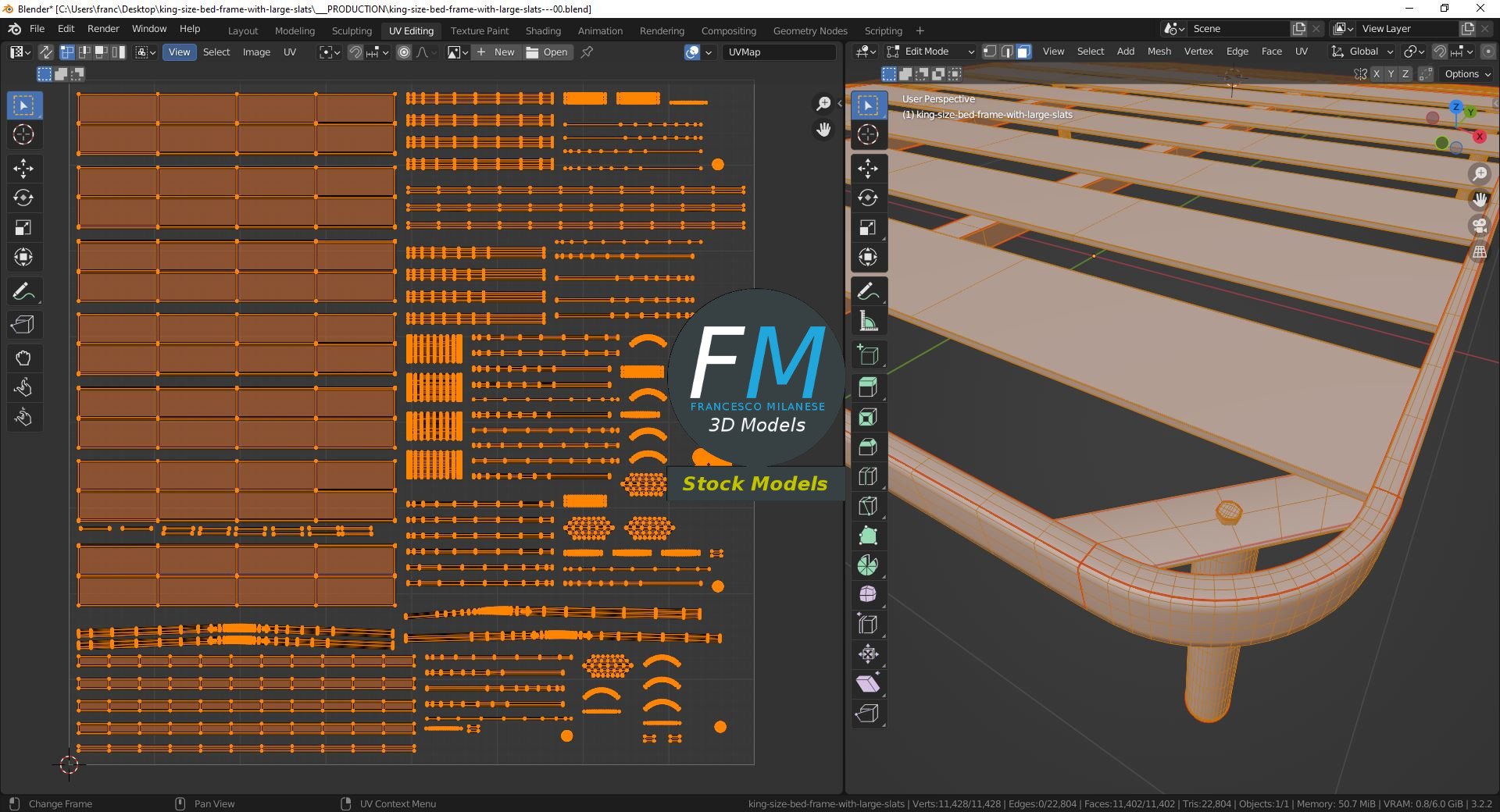Open the UV overlays dropdown arrow
The height and width of the screenshot is (812, 1500).
tap(709, 52)
